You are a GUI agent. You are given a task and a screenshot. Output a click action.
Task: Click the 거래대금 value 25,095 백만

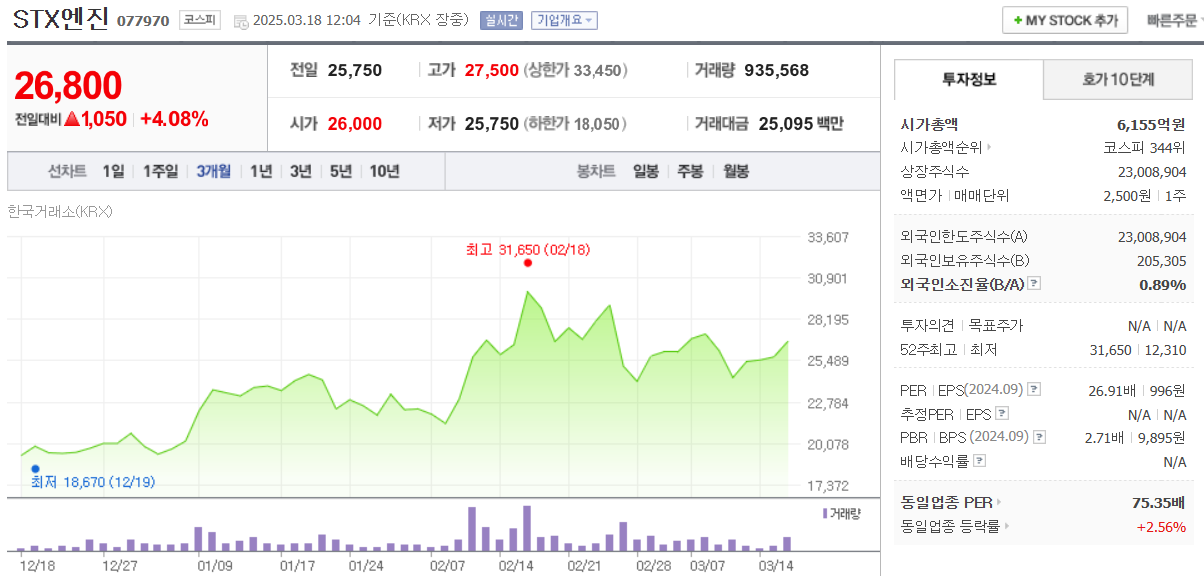[801, 124]
